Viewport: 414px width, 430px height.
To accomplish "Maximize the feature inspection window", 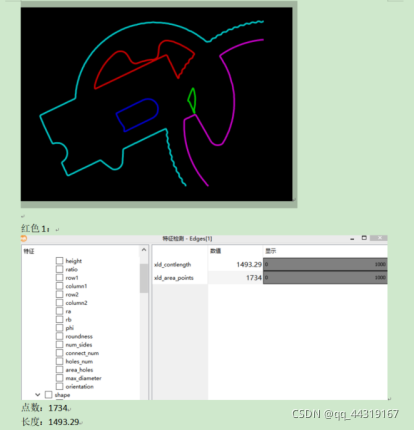I will pyautogui.click(x=364, y=238).
